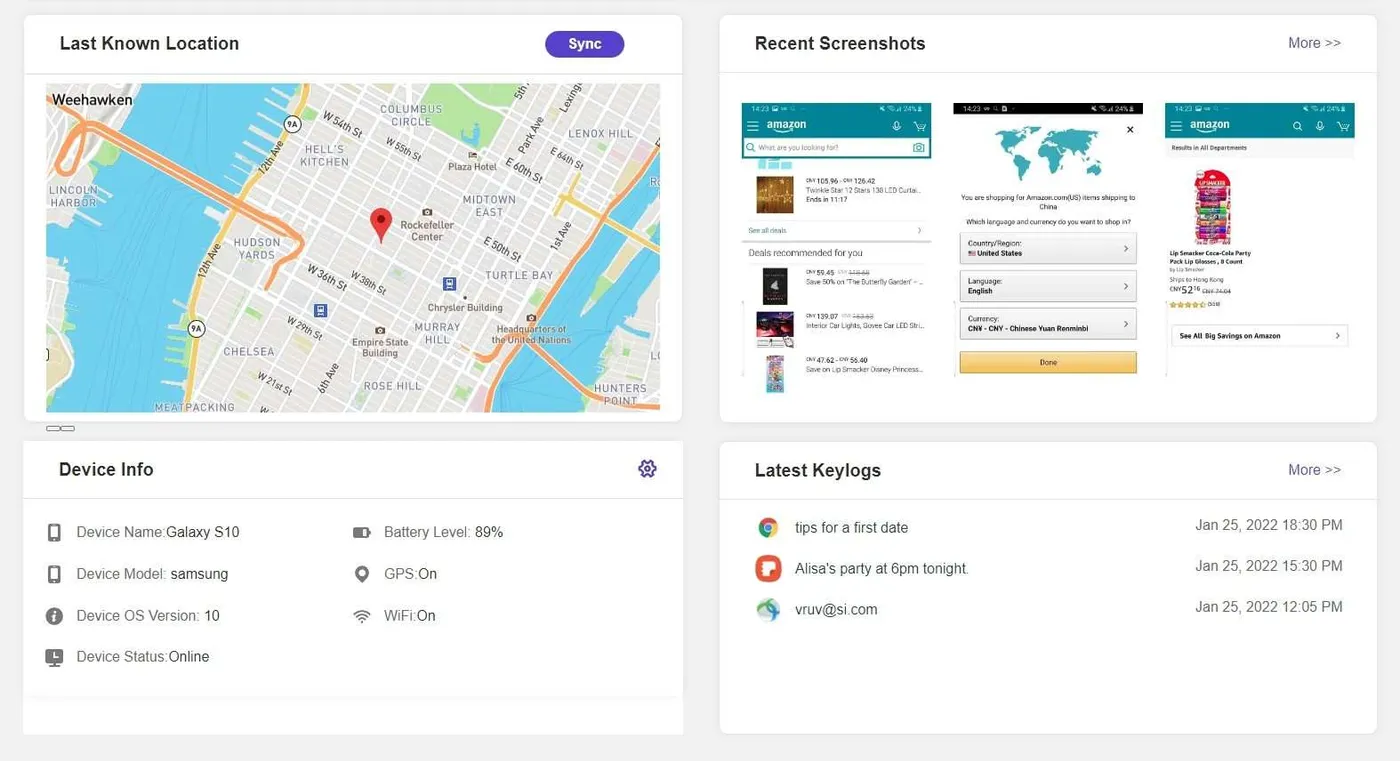
Task: Click transit station icon near Chrysler Building
Action: pos(450,285)
